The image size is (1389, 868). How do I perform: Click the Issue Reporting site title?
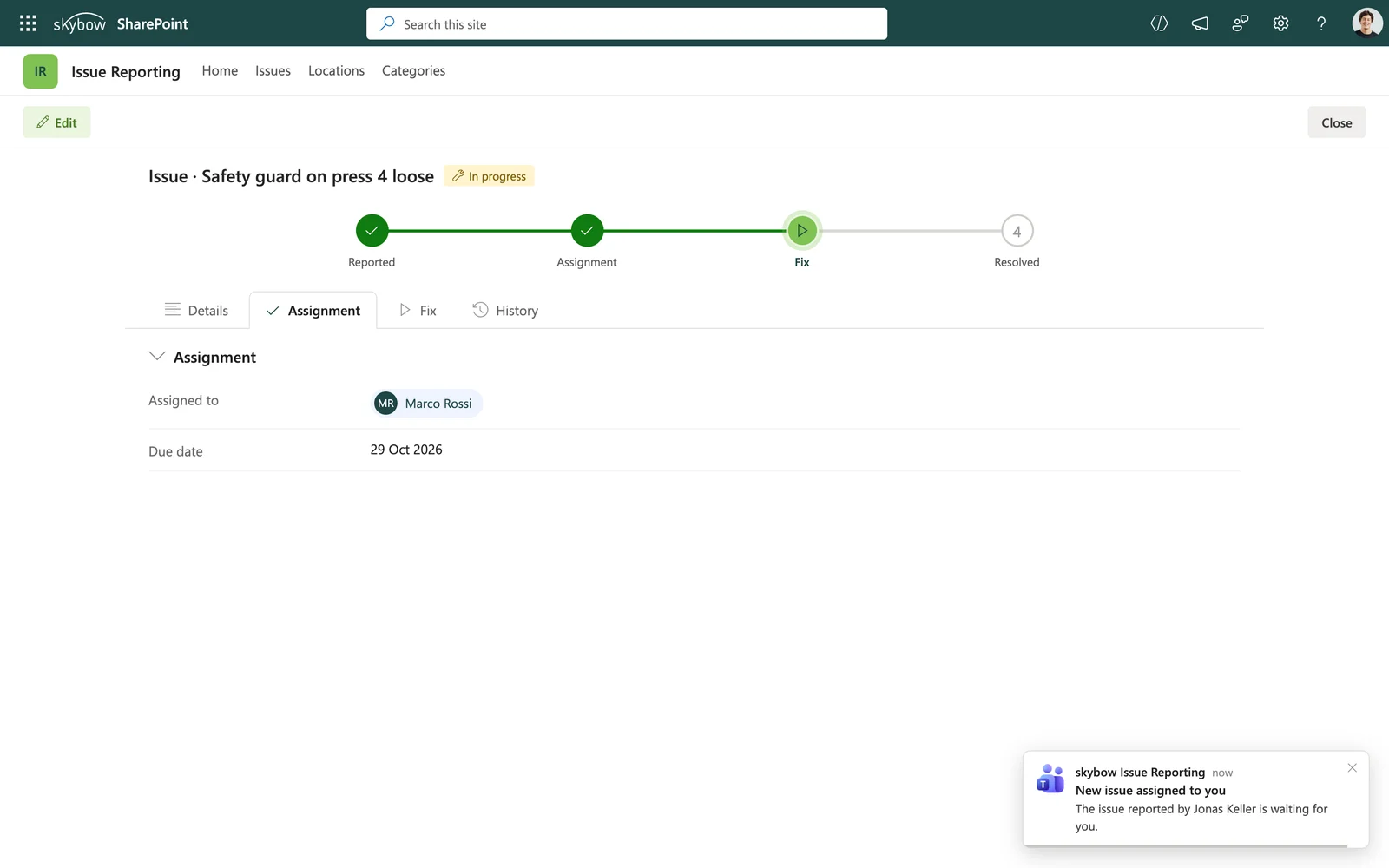click(126, 72)
